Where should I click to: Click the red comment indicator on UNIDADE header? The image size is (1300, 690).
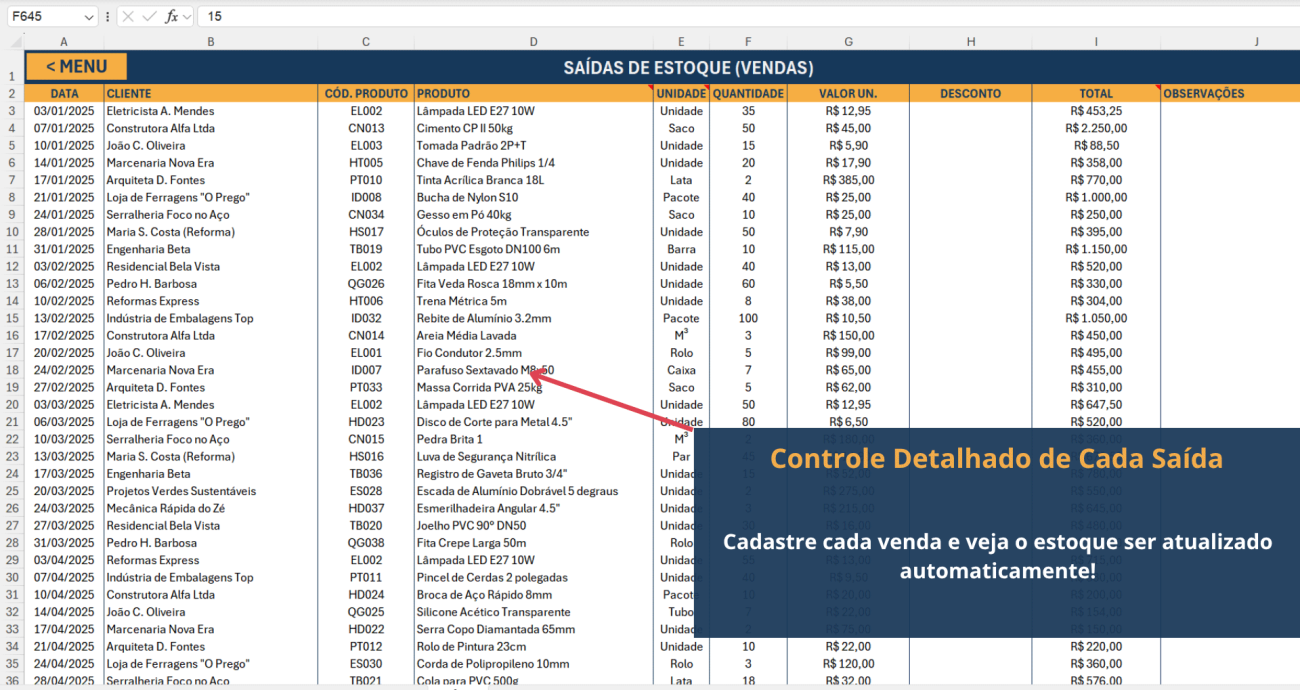[x=707, y=88]
